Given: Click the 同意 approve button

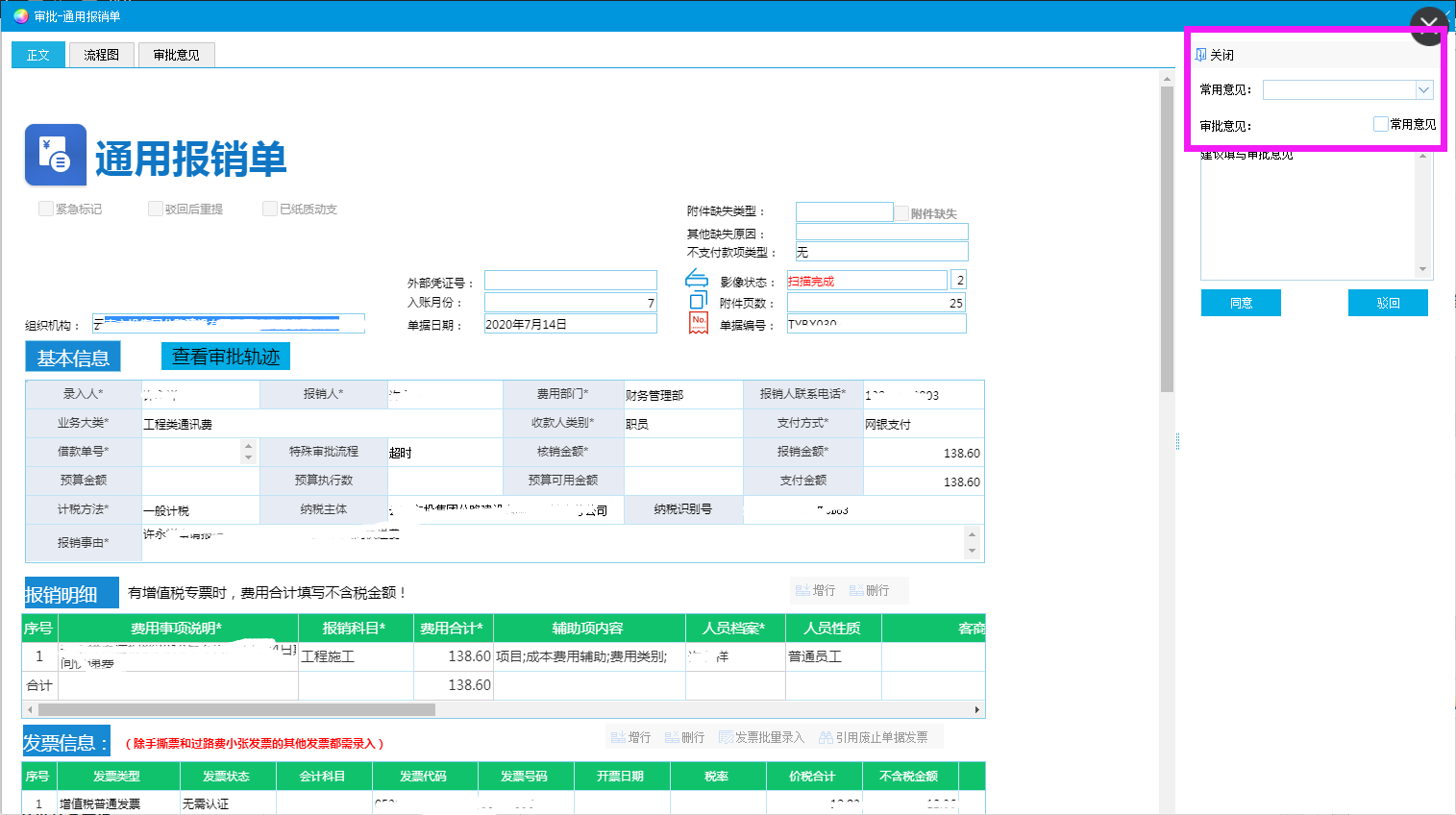Looking at the screenshot, I should [1241, 303].
